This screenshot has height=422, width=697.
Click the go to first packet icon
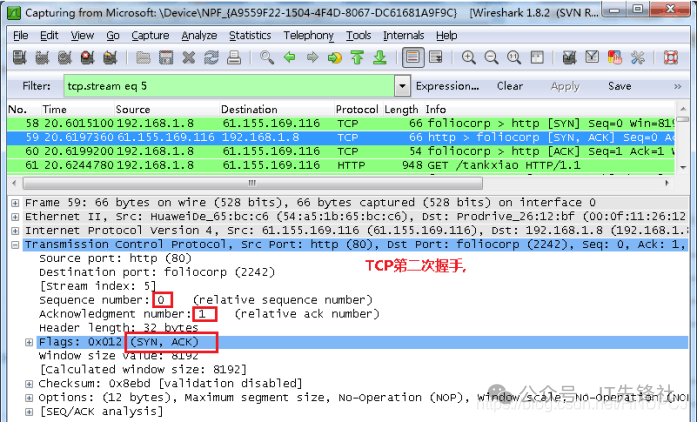pos(355,58)
